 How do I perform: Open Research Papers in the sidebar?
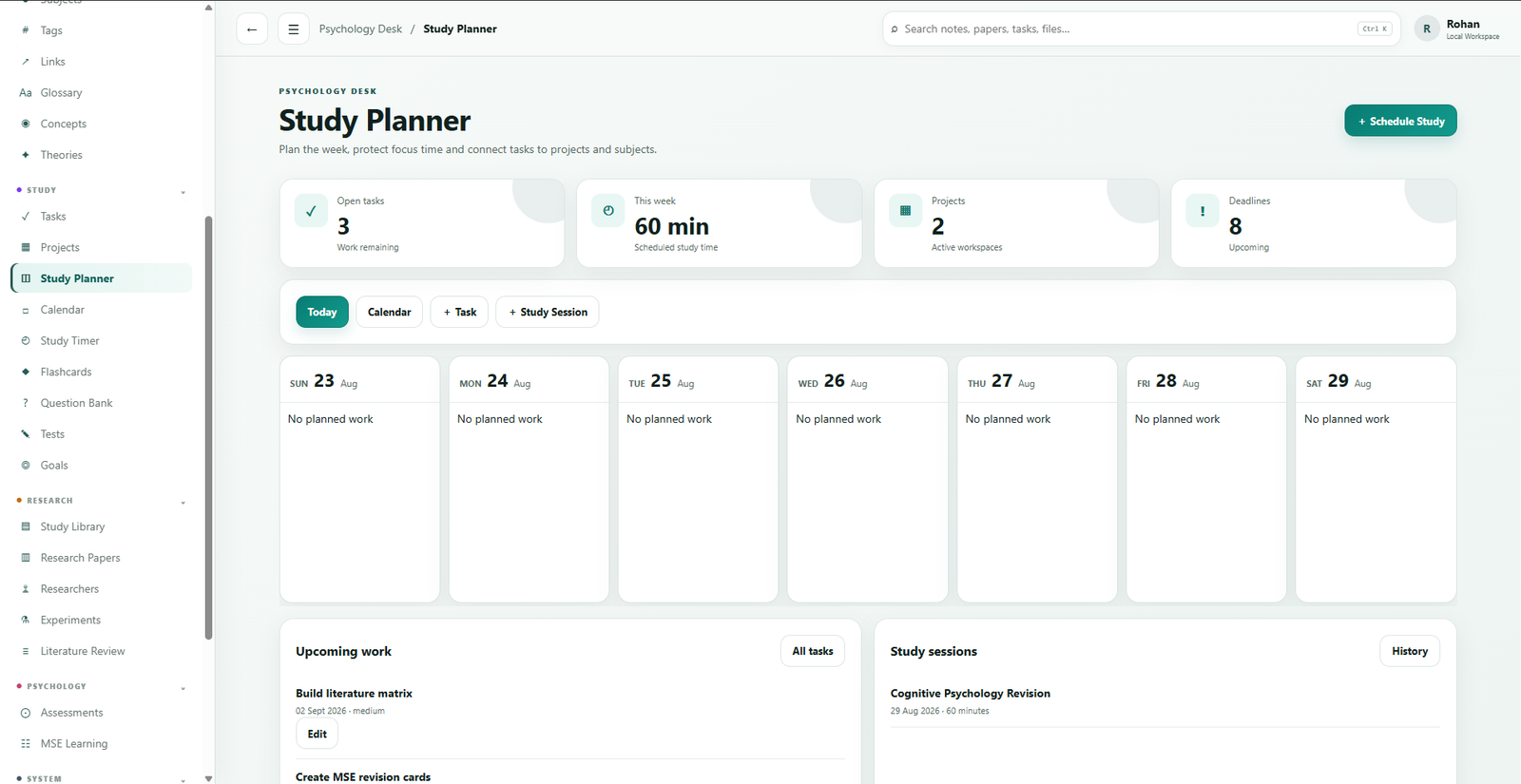[x=101, y=558]
